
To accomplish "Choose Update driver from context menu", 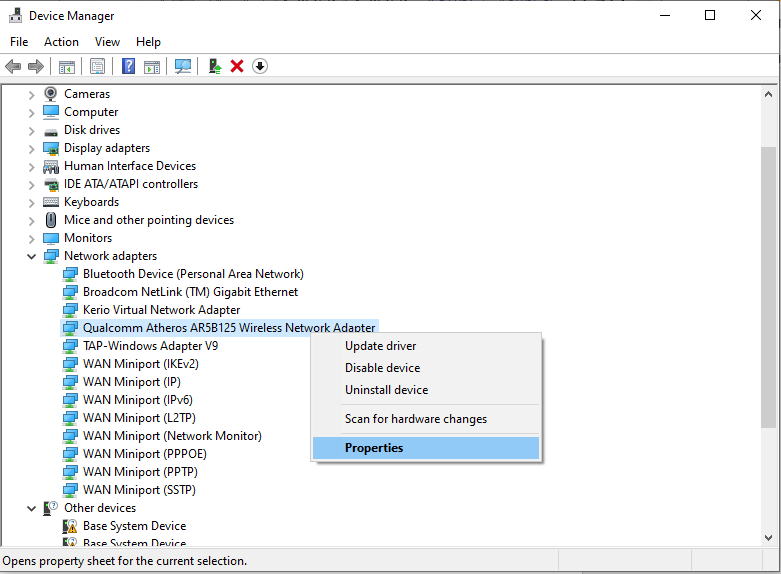I will point(426,346).
